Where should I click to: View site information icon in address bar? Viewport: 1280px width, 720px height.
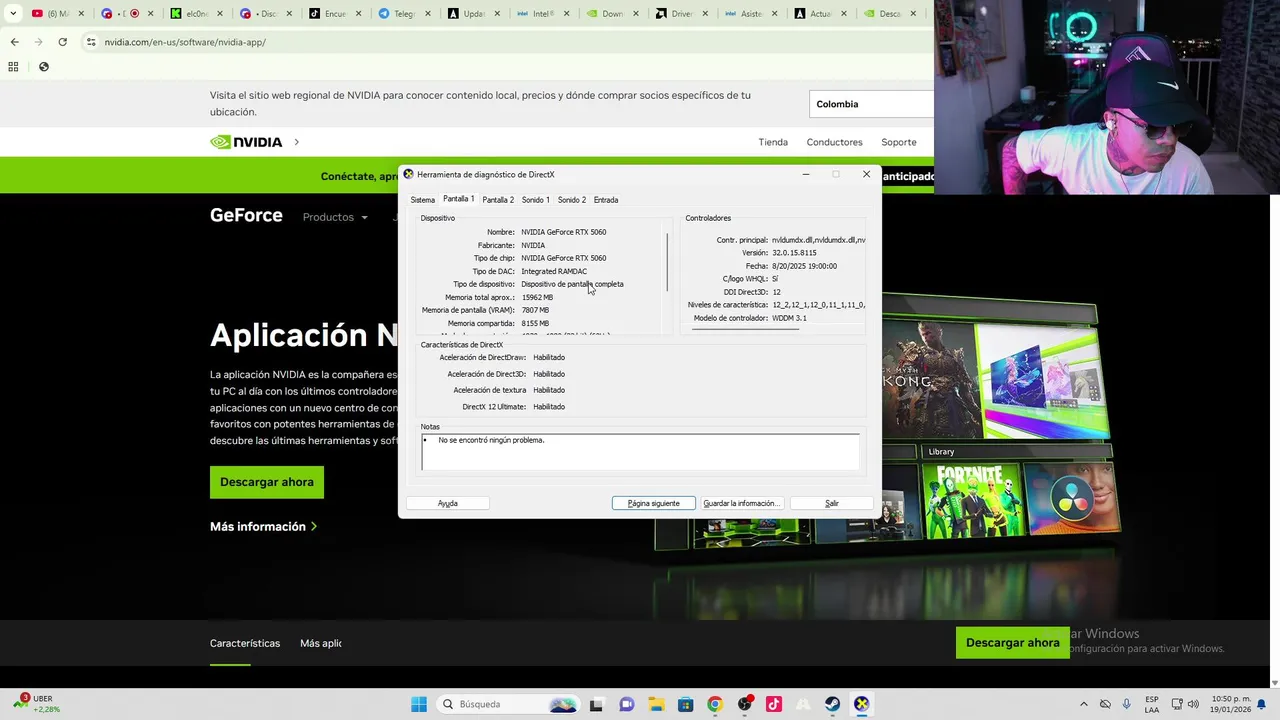pos(91,42)
